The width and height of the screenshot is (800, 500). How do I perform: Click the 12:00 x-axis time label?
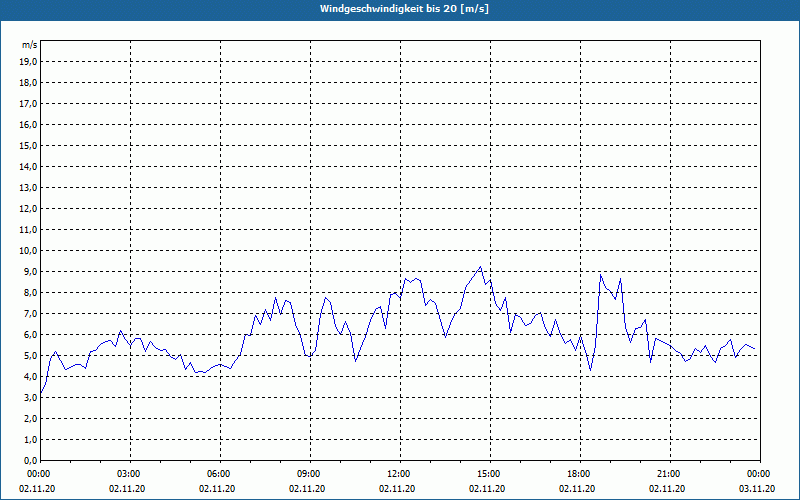(x=401, y=474)
